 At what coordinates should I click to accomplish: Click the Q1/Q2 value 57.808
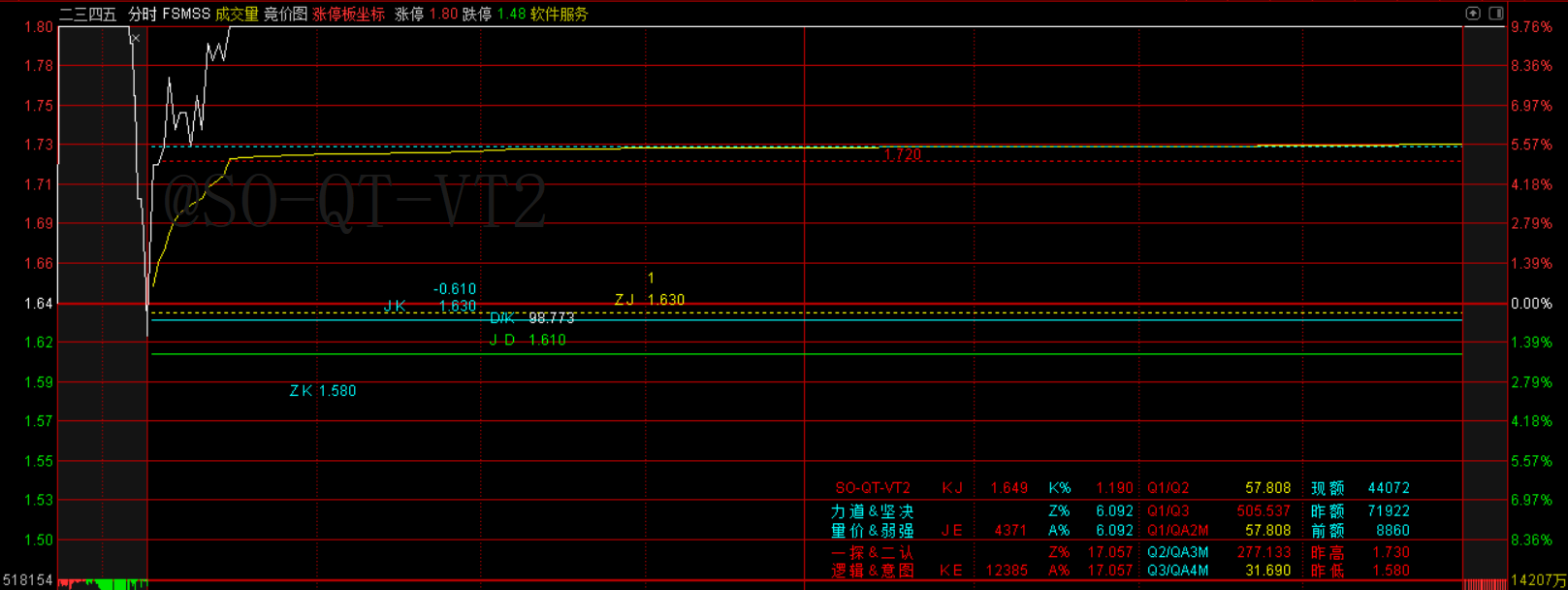point(1268,488)
